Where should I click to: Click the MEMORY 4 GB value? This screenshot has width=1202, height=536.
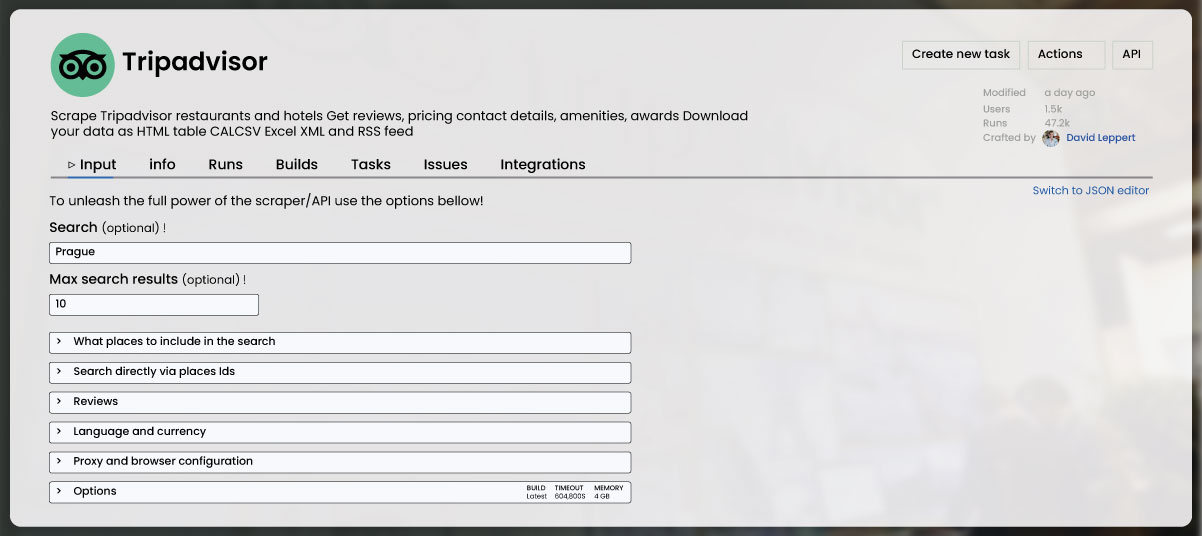608,492
